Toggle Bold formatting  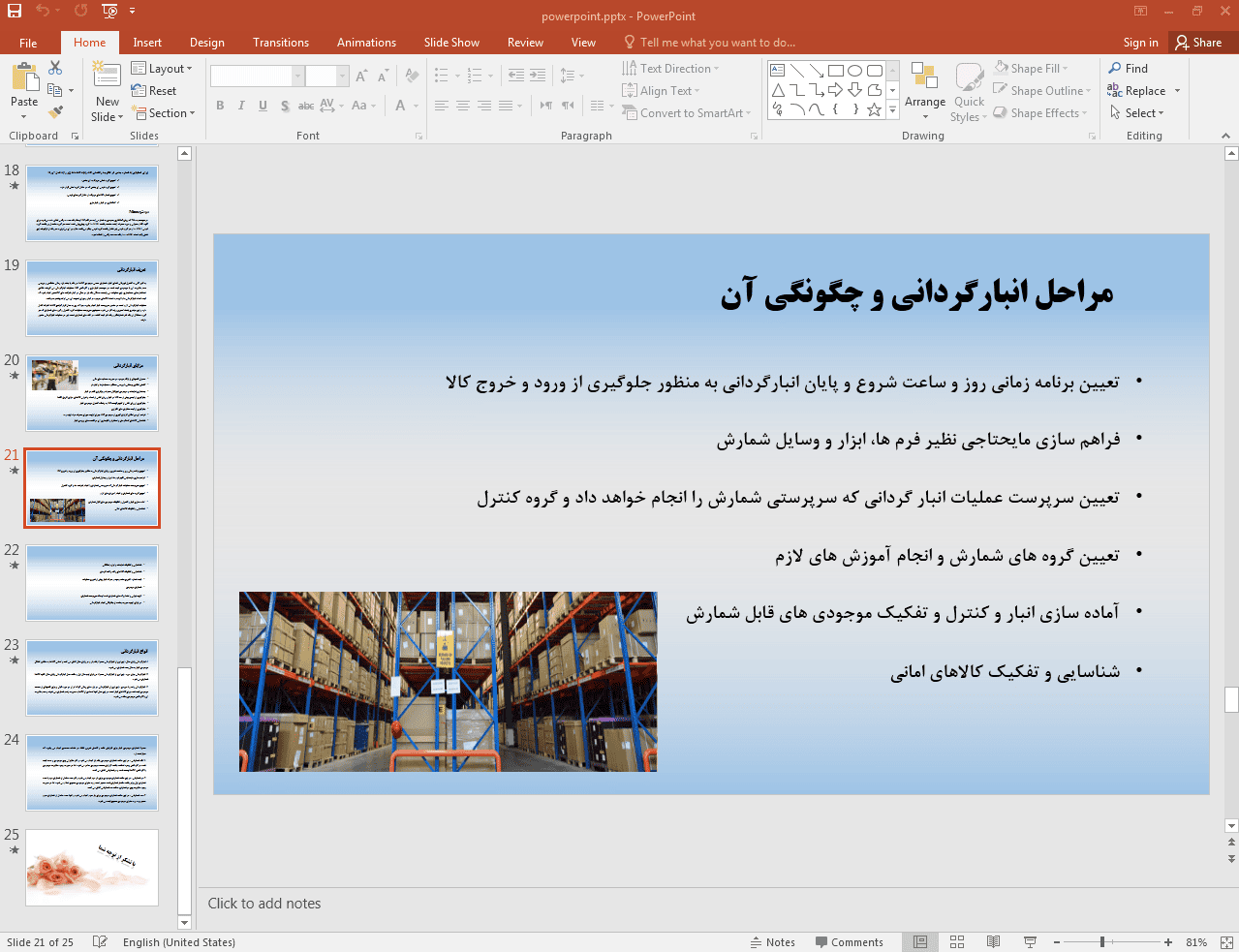point(221,106)
